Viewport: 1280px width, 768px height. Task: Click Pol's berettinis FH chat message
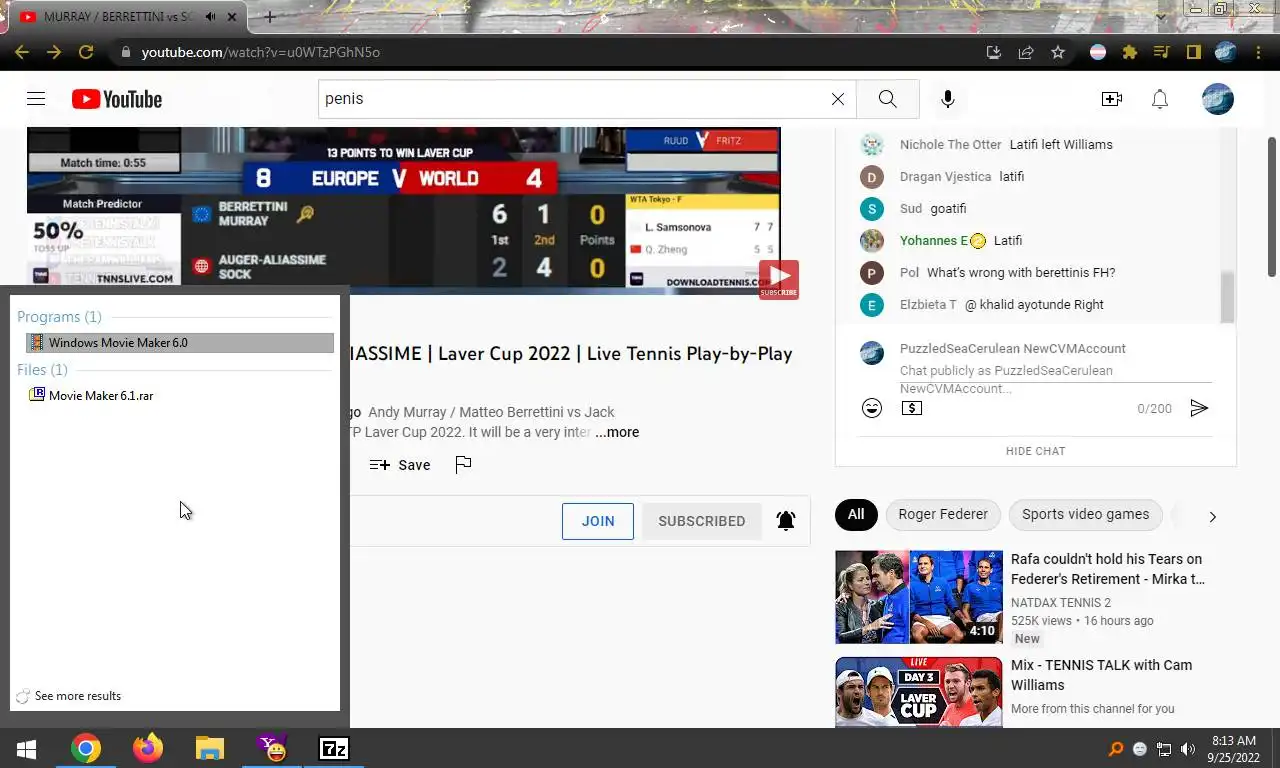[x=1021, y=272]
